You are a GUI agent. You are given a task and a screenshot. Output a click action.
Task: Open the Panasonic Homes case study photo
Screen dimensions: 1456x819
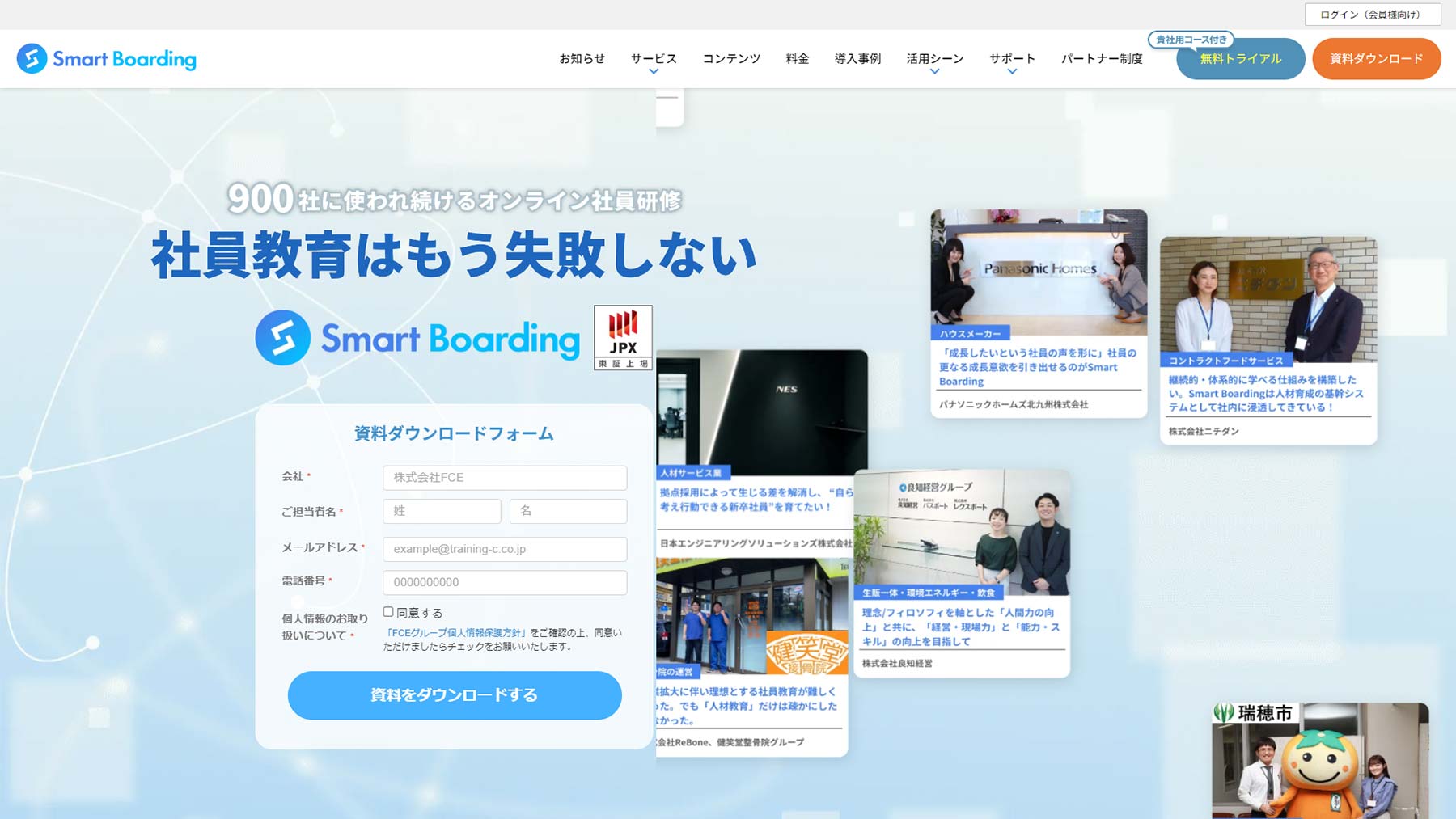pyautogui.click(x=1039, y=272)
